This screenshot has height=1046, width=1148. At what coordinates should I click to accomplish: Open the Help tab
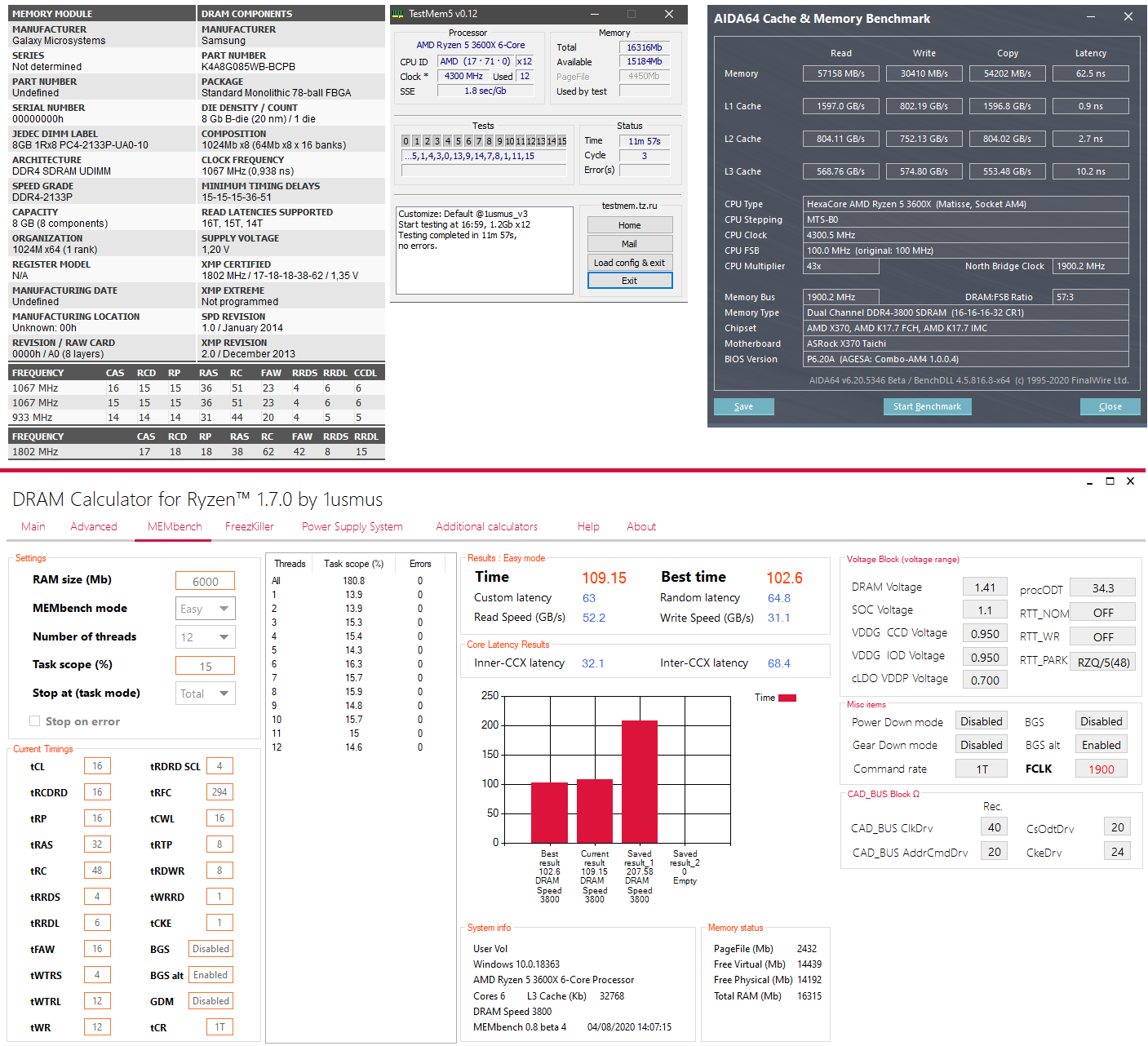[x=588, y=526]
